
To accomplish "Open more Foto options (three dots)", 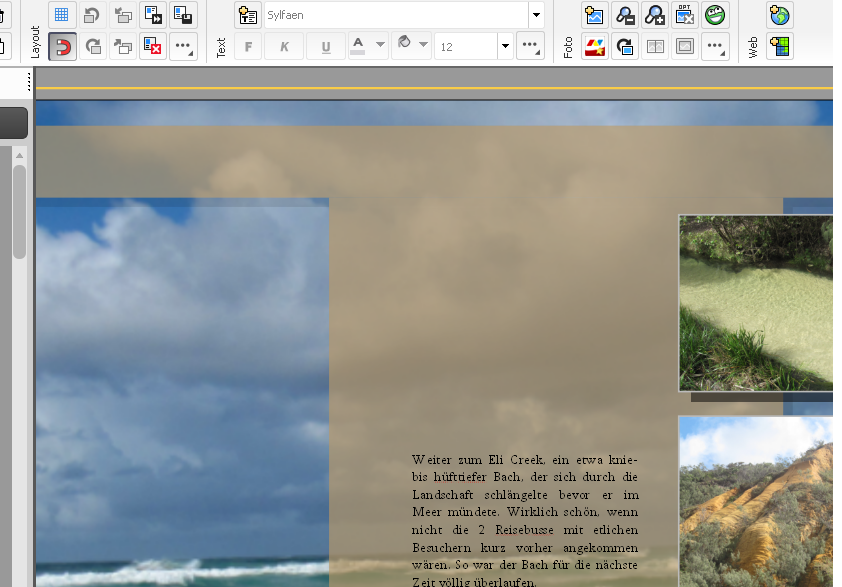I will [715, 46].
